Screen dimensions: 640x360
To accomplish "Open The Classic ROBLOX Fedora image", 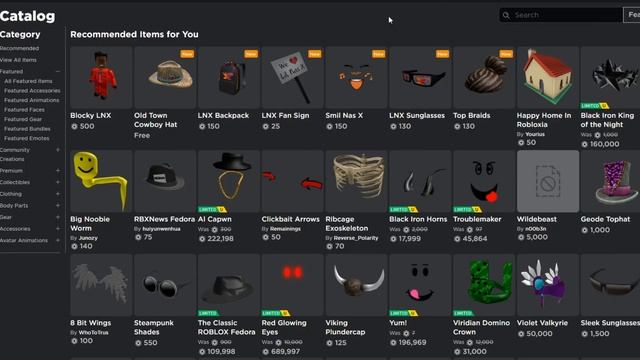I will coord(229,285).
